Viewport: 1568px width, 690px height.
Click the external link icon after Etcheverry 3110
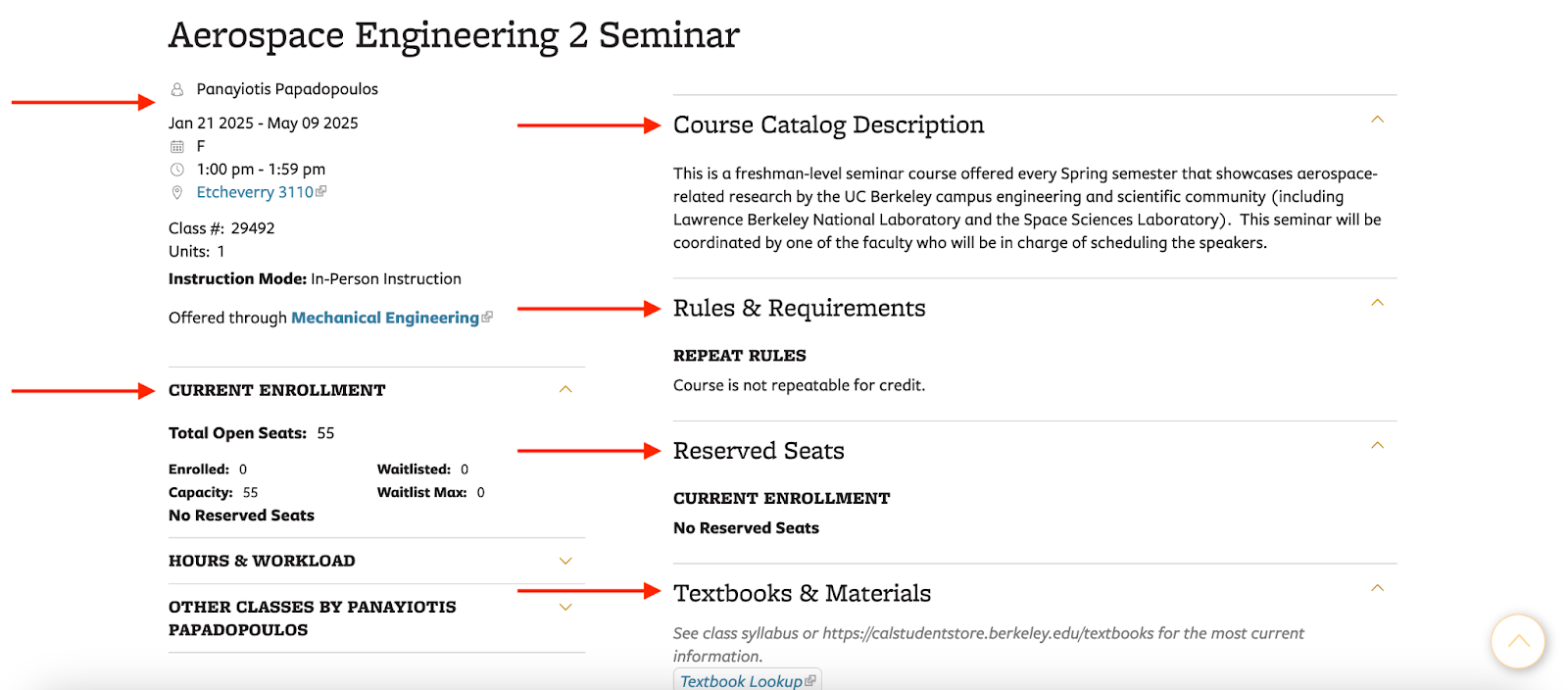320,191
